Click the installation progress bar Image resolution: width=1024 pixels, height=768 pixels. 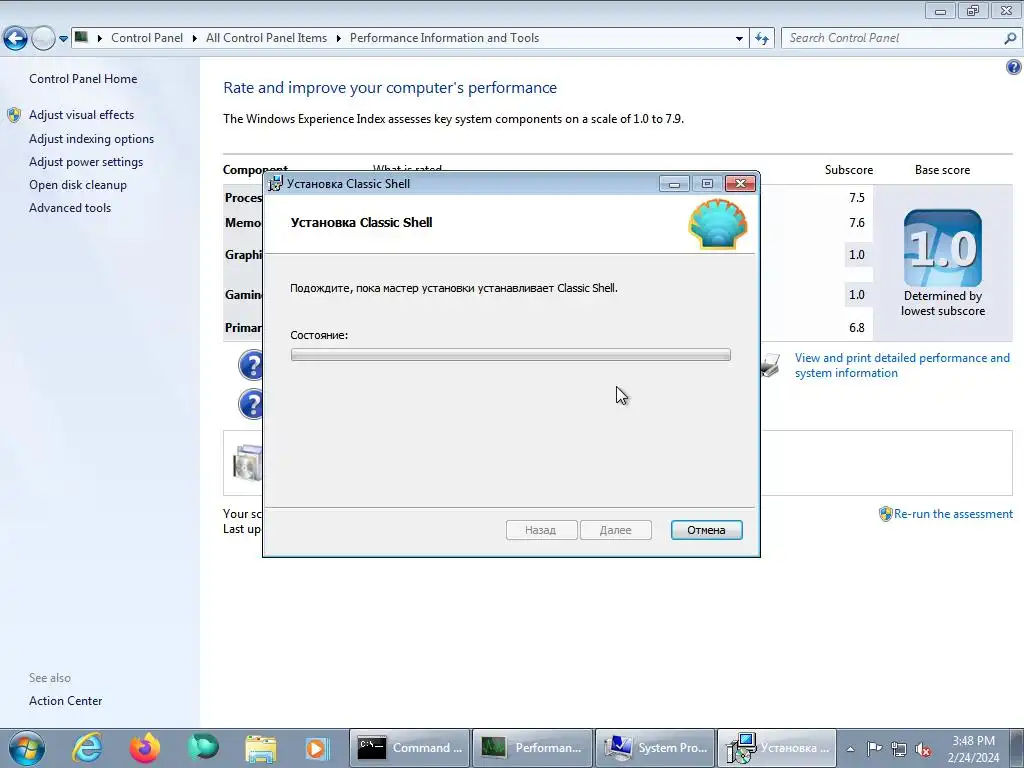coord(511,355)
